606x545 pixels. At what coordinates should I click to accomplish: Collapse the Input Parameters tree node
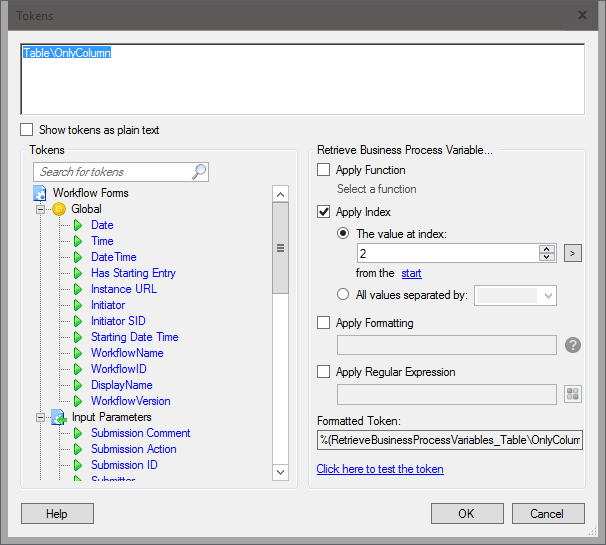[41, 417]
